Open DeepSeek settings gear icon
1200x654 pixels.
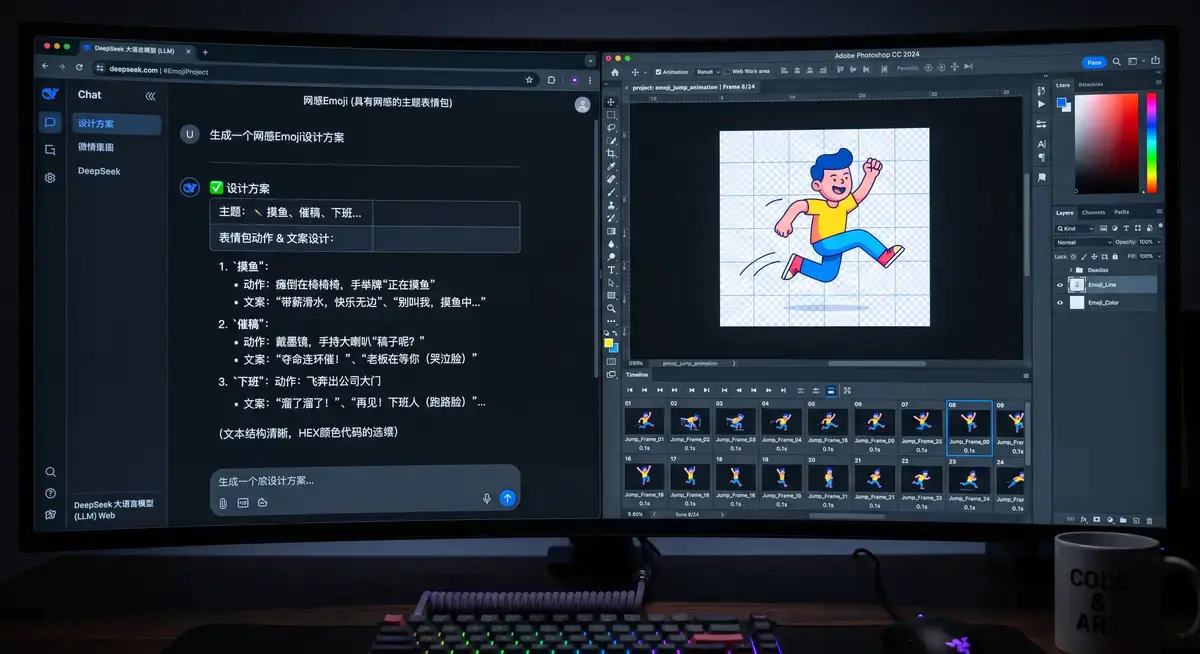tap(50, 177)
